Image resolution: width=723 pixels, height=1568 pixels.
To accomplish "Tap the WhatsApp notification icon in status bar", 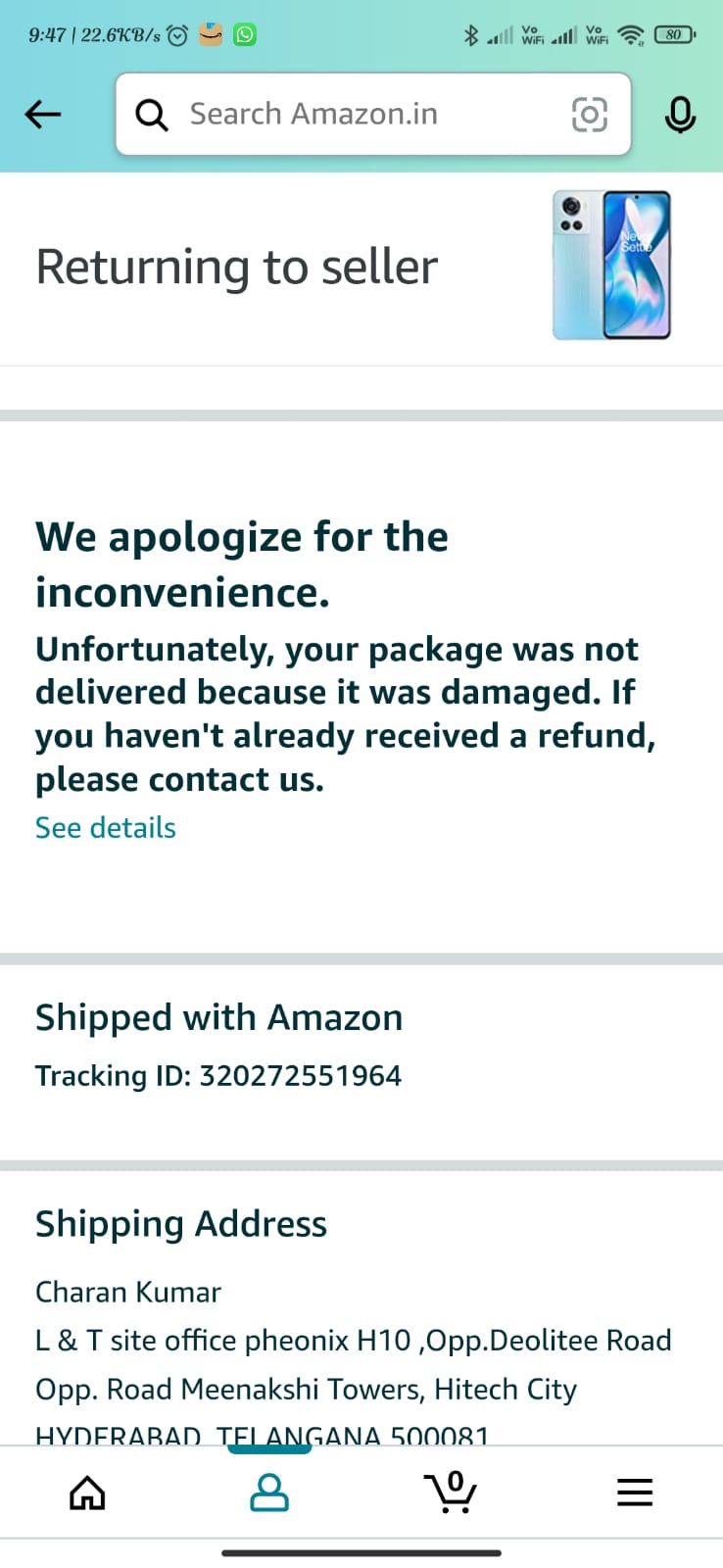I will (245, 35).
